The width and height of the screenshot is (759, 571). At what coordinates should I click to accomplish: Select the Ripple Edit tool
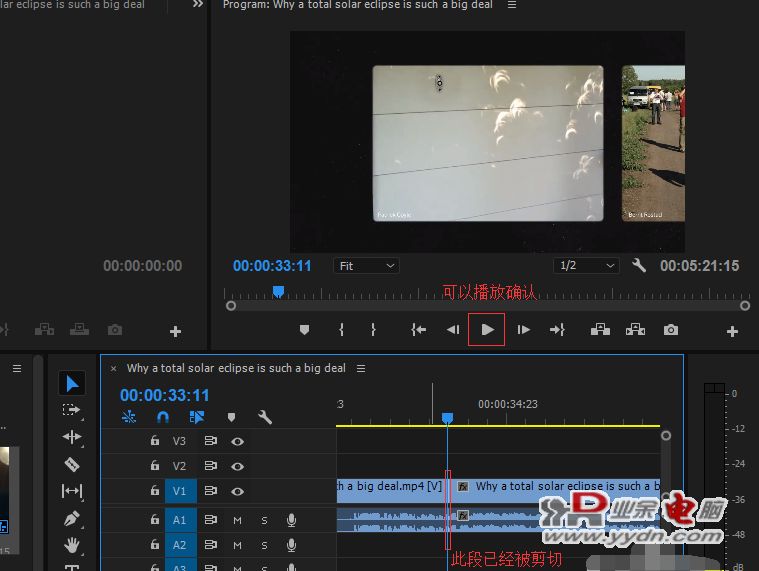[x=72, y=437]
